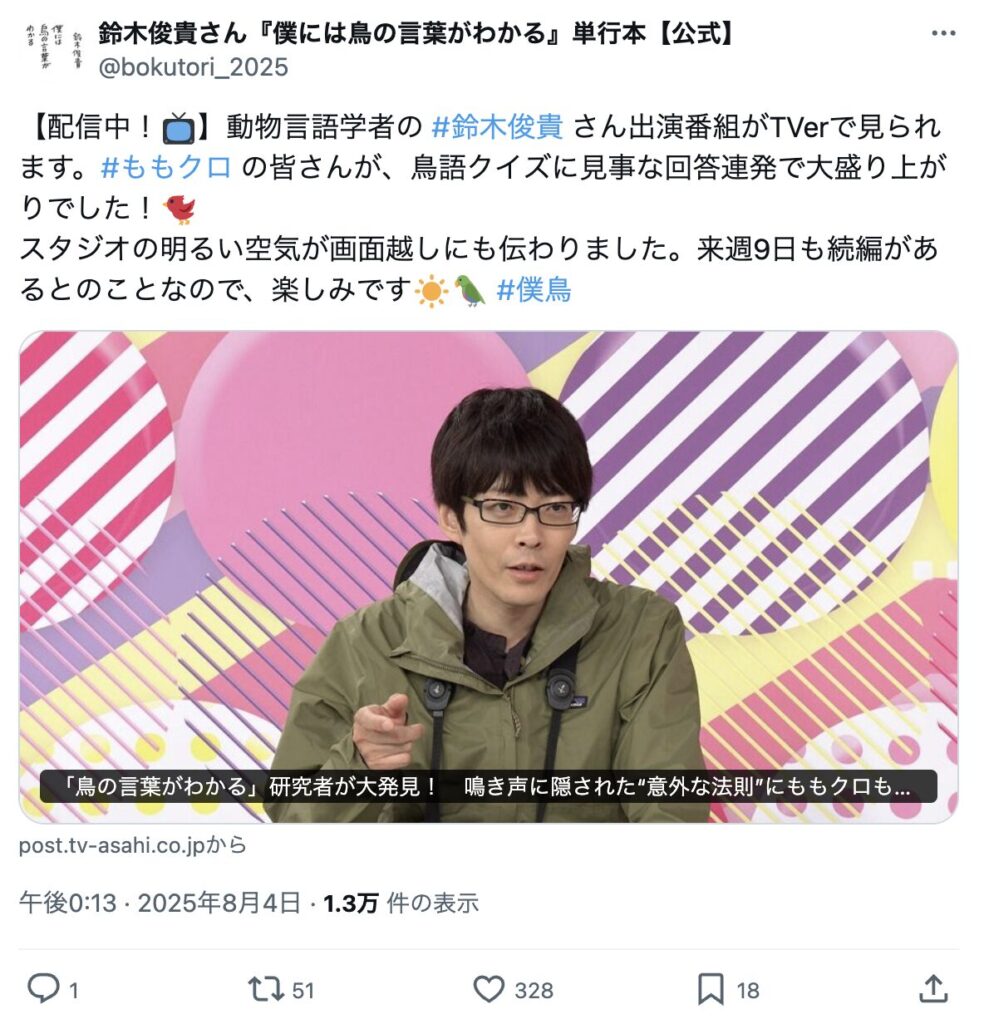
Task: Click the bookmark count 18
Action: point(748,990)
